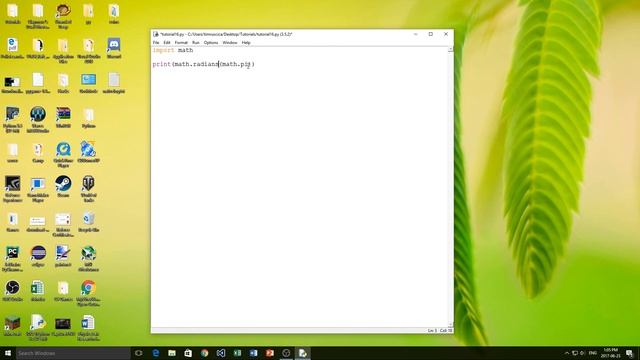Open Chrome from the taskbar
The image size is (640, 360).
tap(204, 353)
